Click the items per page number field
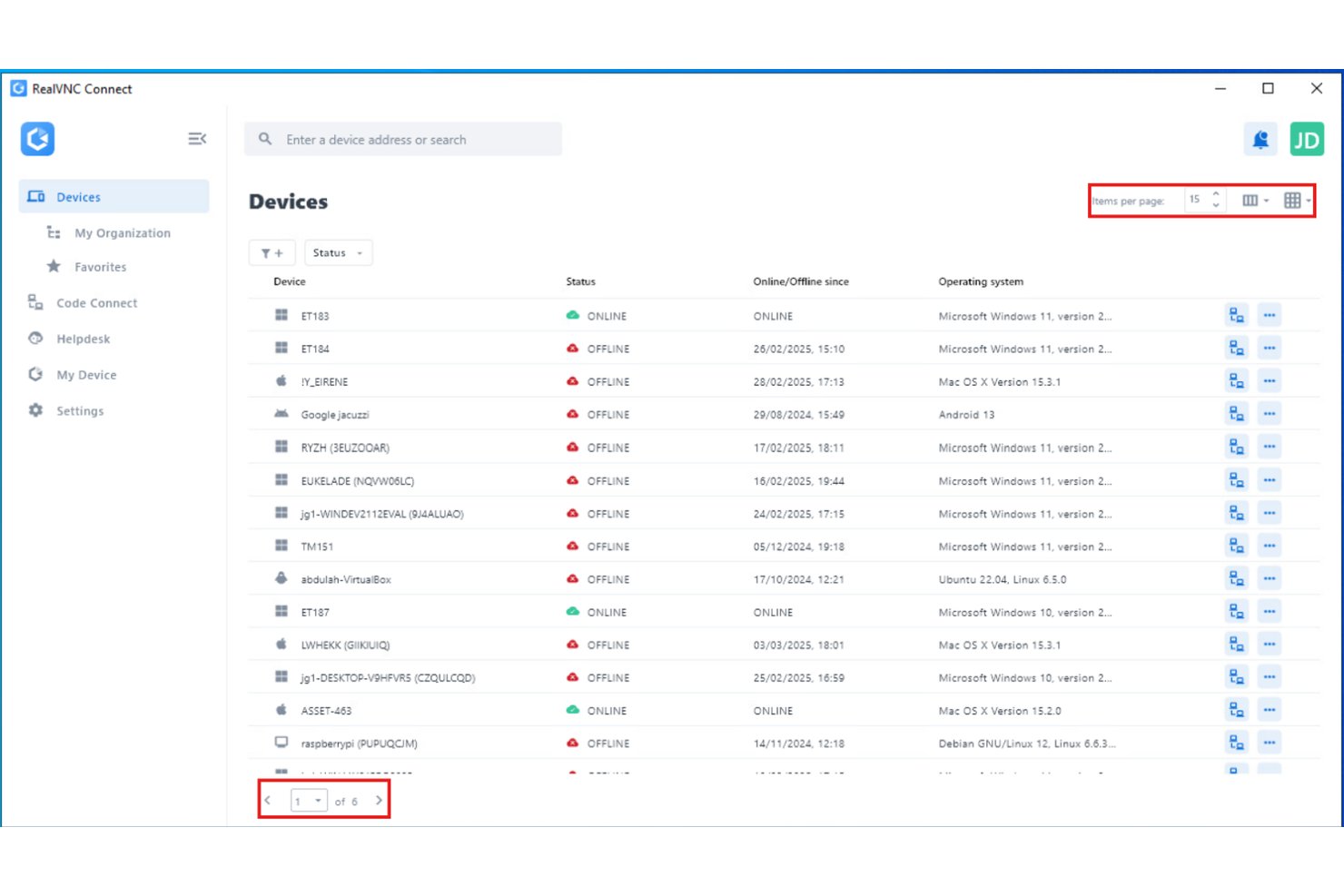1344x896 pixels. (x=1197, y=200)
